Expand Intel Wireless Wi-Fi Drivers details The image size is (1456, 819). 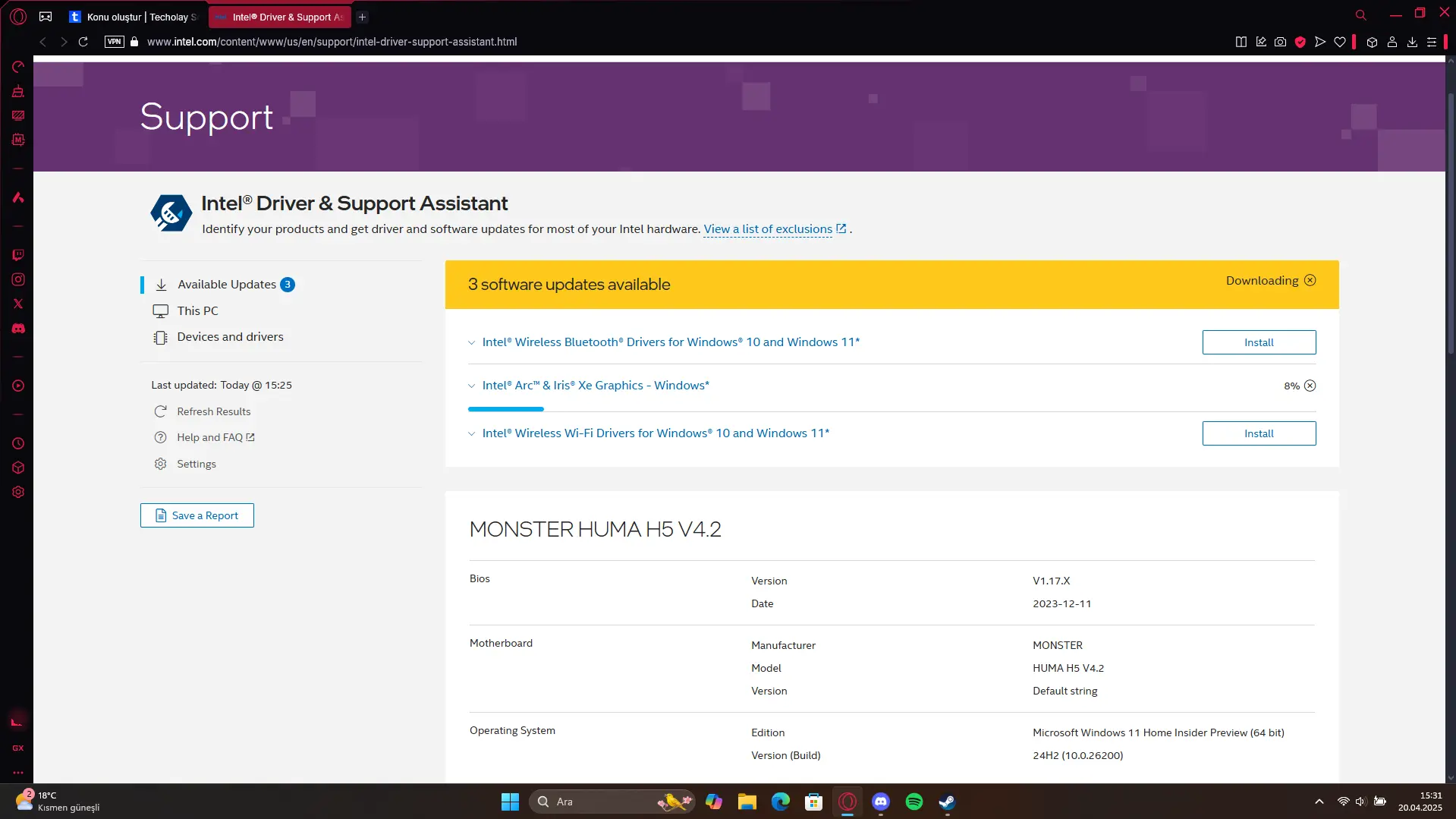[471, 433]
